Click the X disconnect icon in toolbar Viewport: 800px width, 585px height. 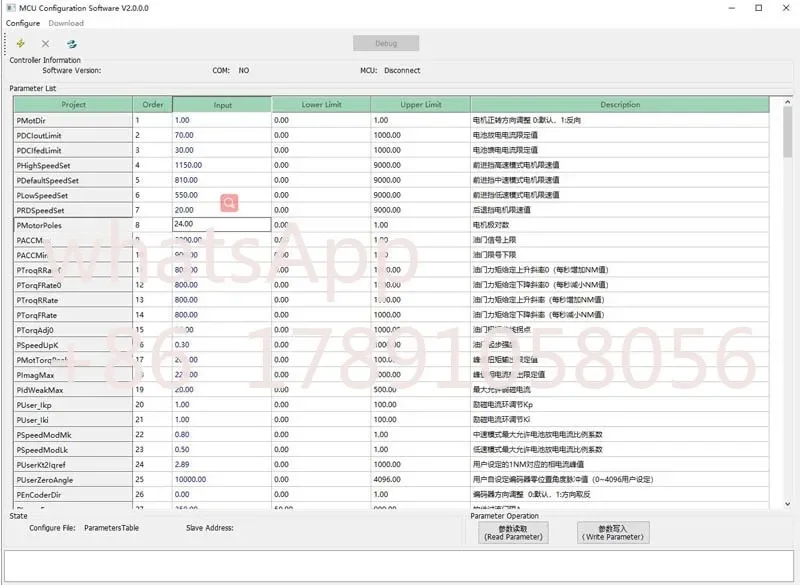(x=45, y=44)
